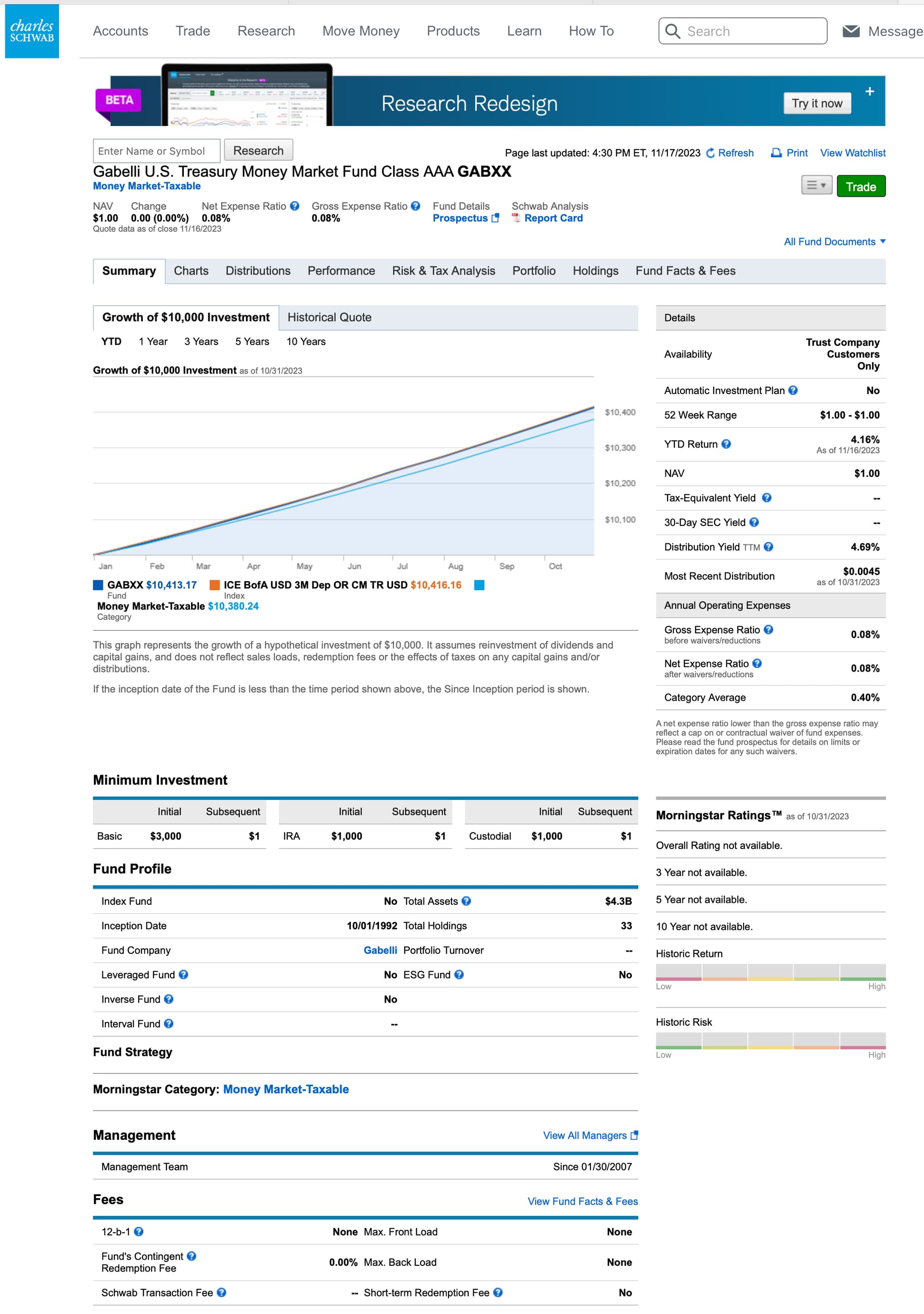The width and height of the screenshot is (924, 1314).
Task: Click the Report Card PDF icon
Action: pos(516,218)
